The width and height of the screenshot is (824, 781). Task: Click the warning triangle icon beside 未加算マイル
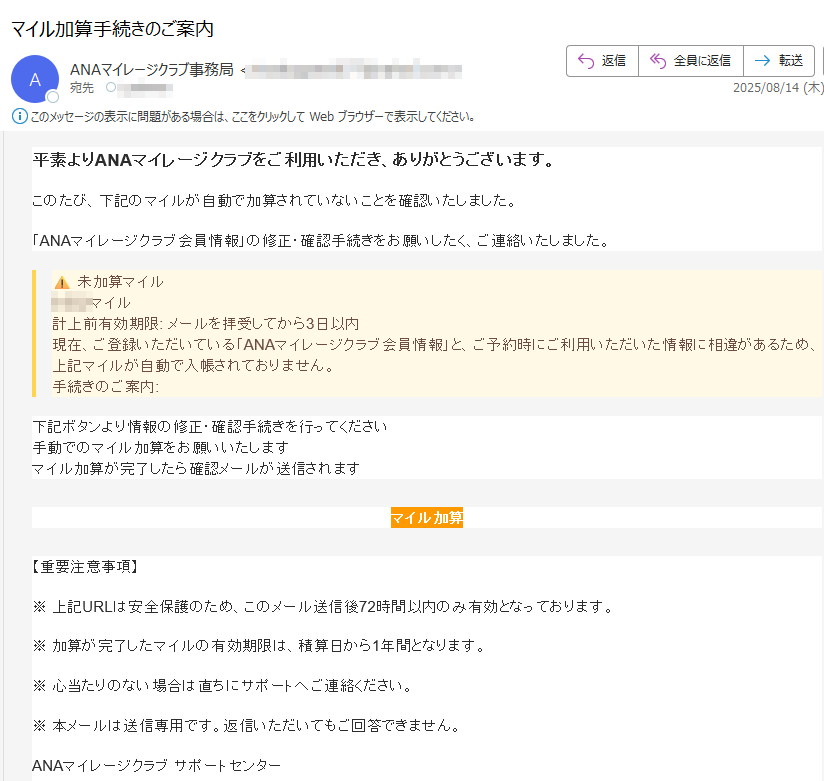click(62, 282)
